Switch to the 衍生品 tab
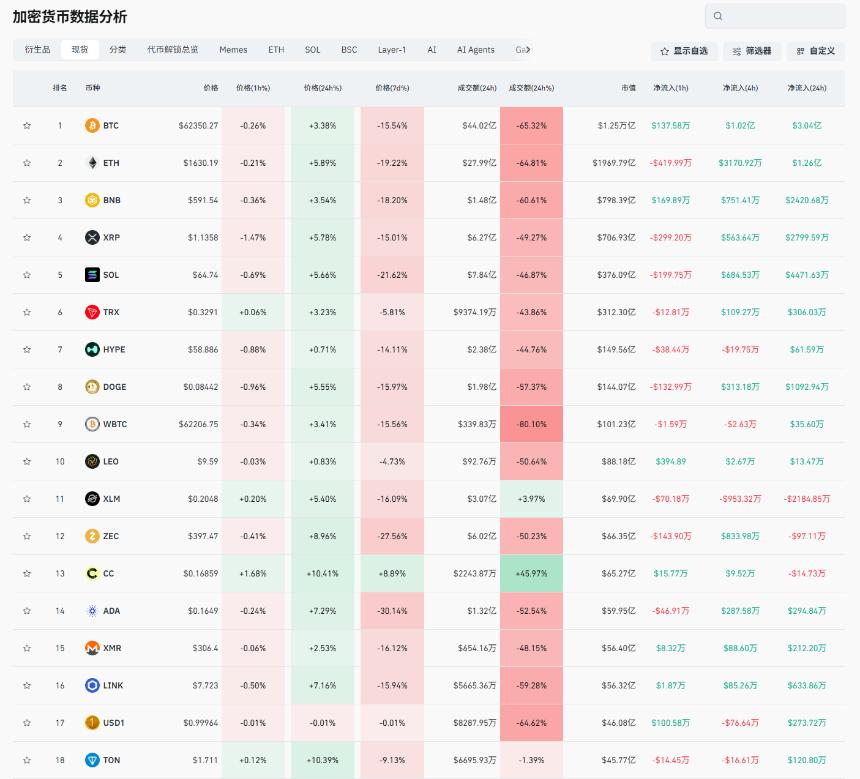This screenshot has width=860, height=779. pos(37,49)
